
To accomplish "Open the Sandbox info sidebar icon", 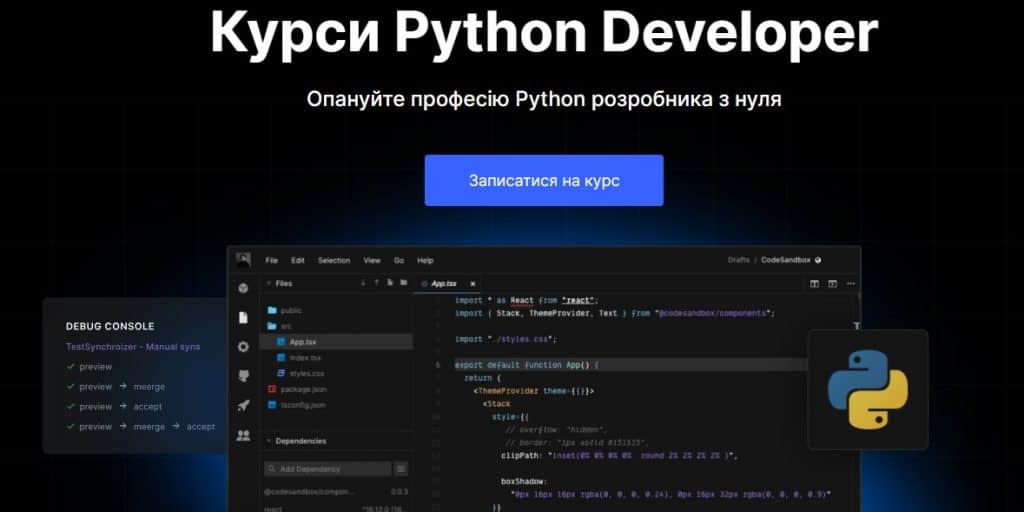I will pyautogui.click(x=244, y=288).
